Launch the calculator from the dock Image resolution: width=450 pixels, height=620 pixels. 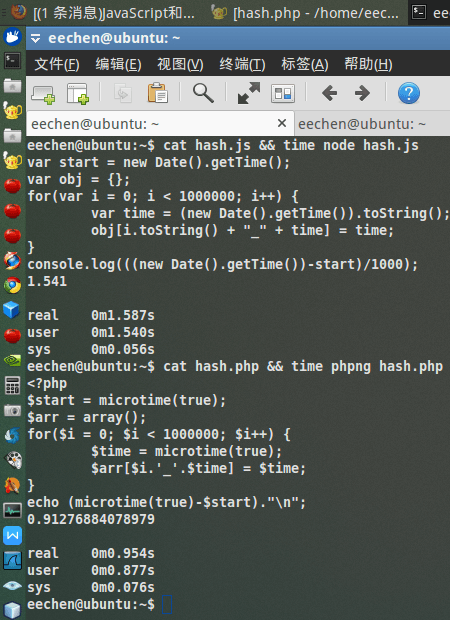tap(12, 385)
